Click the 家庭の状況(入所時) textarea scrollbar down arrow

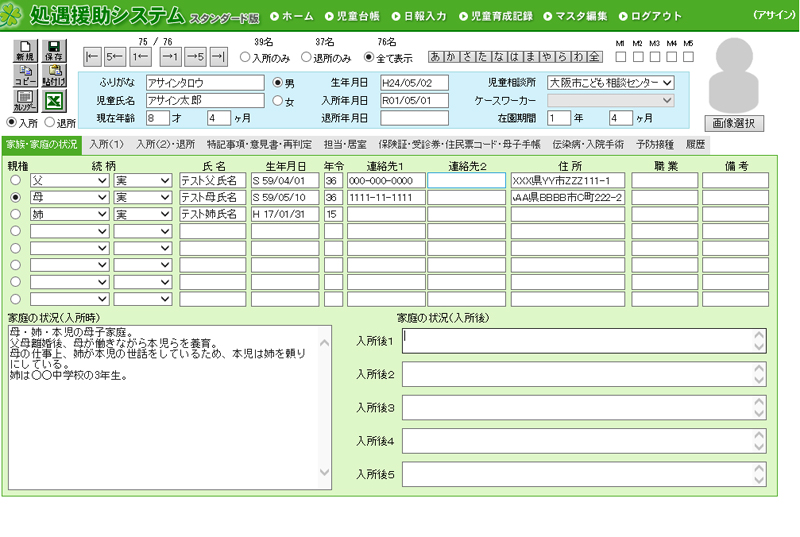324,472
